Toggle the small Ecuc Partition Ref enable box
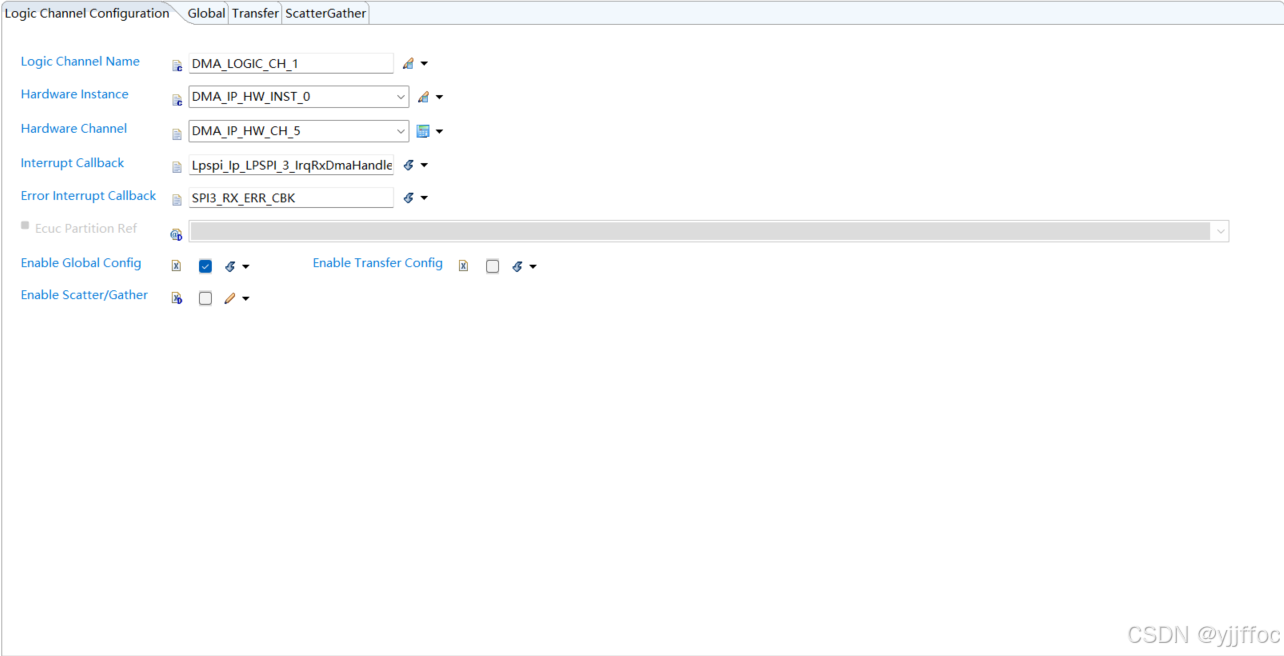The image size is (1284, 656). coord(25,226)
